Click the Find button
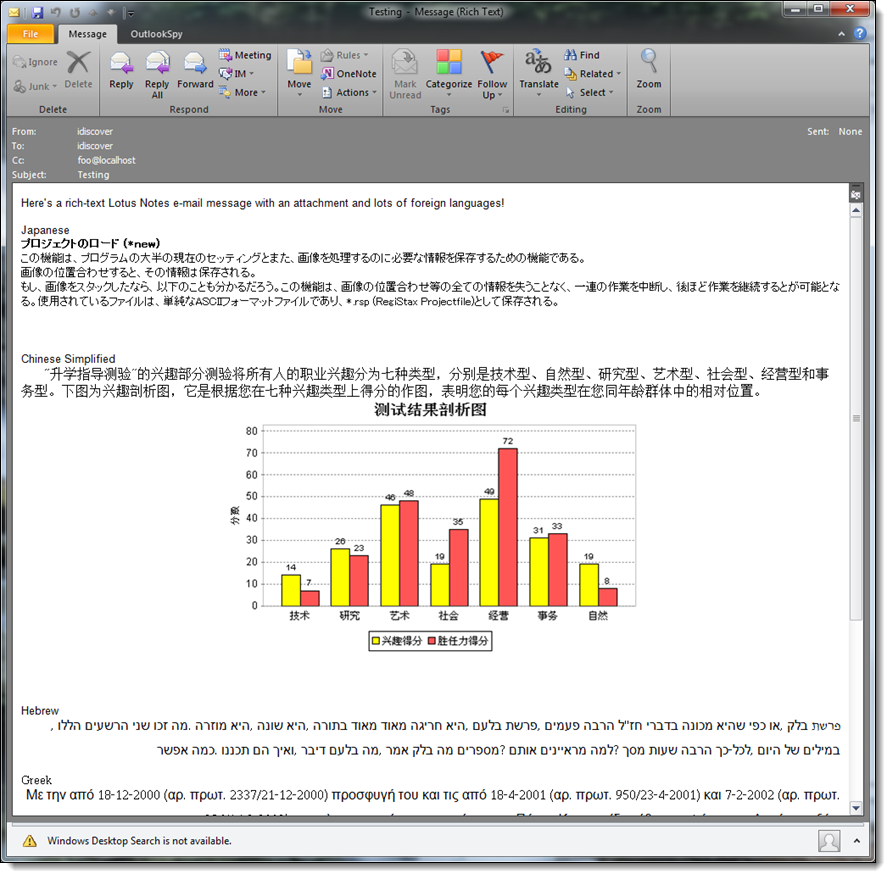This screenshot has width=891, height=878. [x=582, y=56]
